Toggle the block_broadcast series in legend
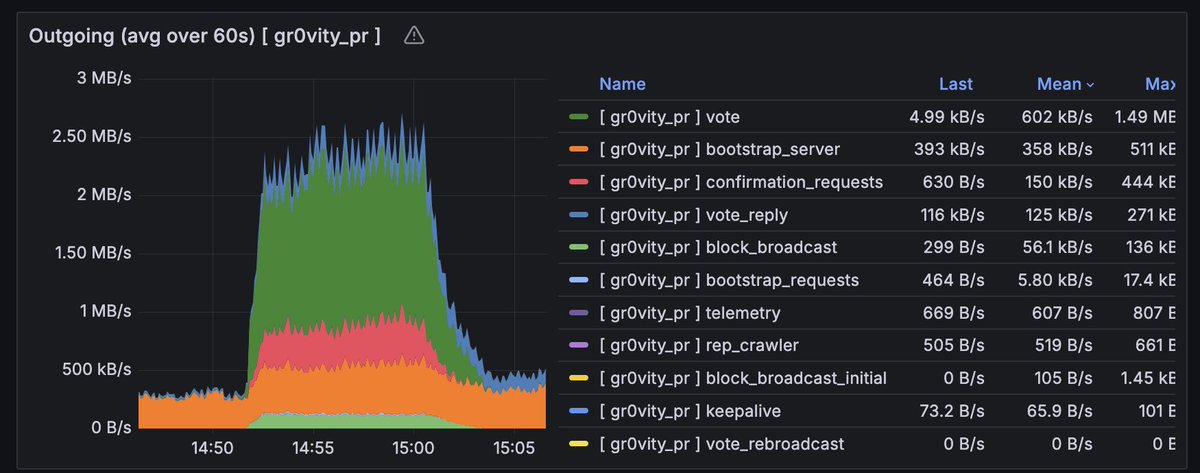 pyautogui.click(x=718, y=247)
